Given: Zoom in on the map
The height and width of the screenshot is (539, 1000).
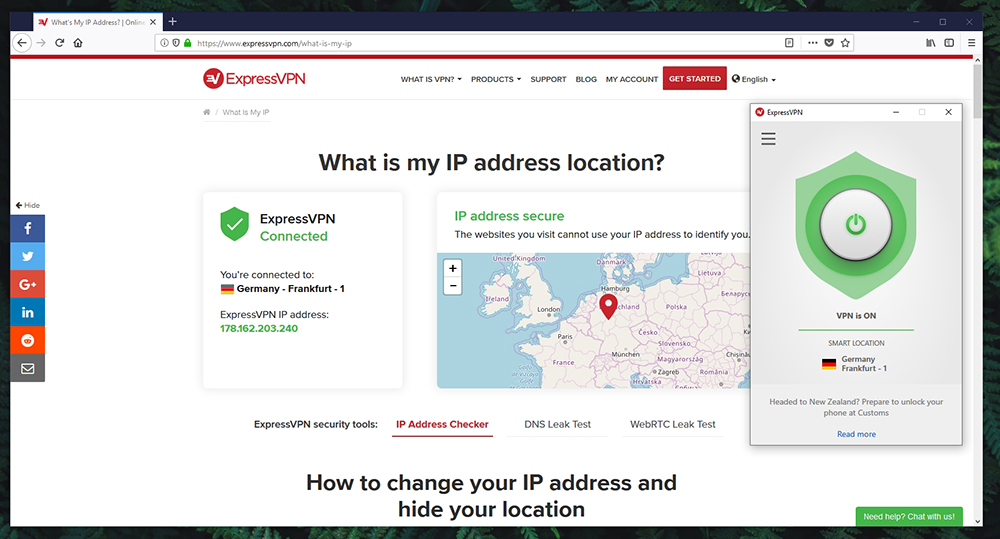Looking at the screenshot, I should point(453,269).
